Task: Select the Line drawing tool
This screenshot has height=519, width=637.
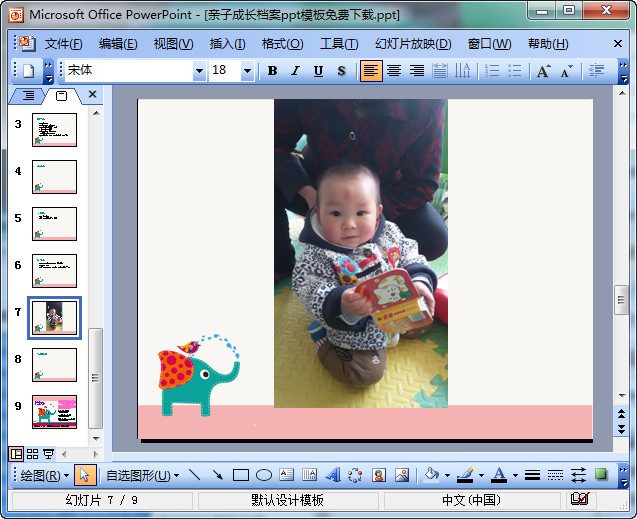Action: point(195,475)
